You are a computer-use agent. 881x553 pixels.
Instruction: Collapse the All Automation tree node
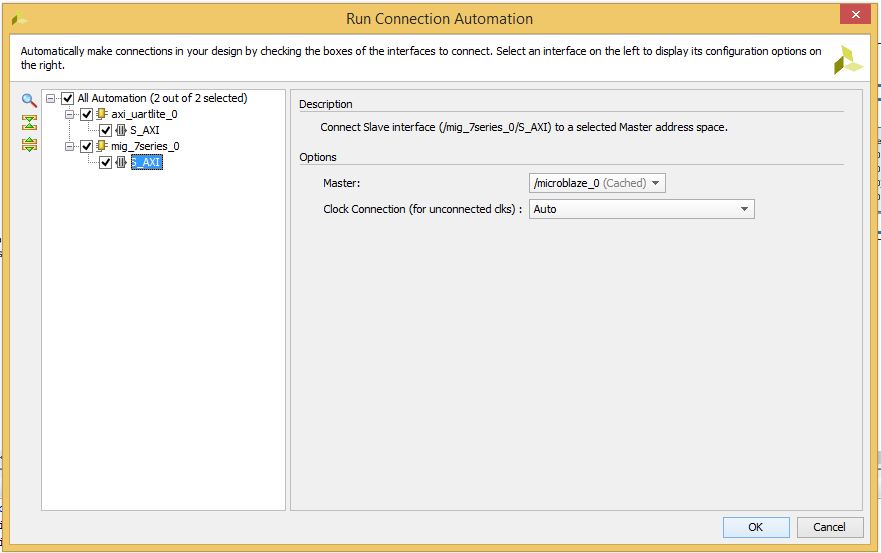(51, 98)
